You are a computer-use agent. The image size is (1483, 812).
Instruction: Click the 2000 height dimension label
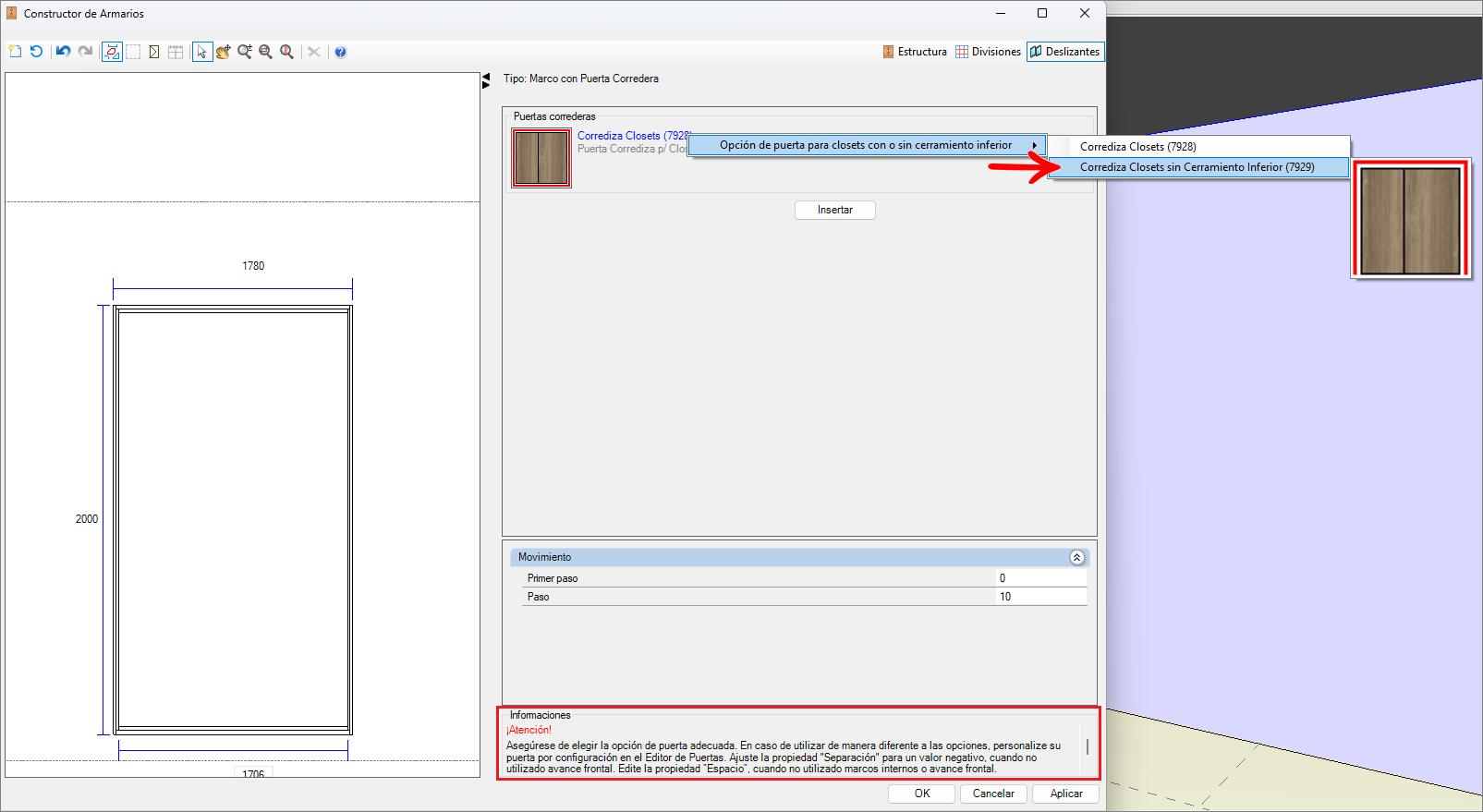87,519
